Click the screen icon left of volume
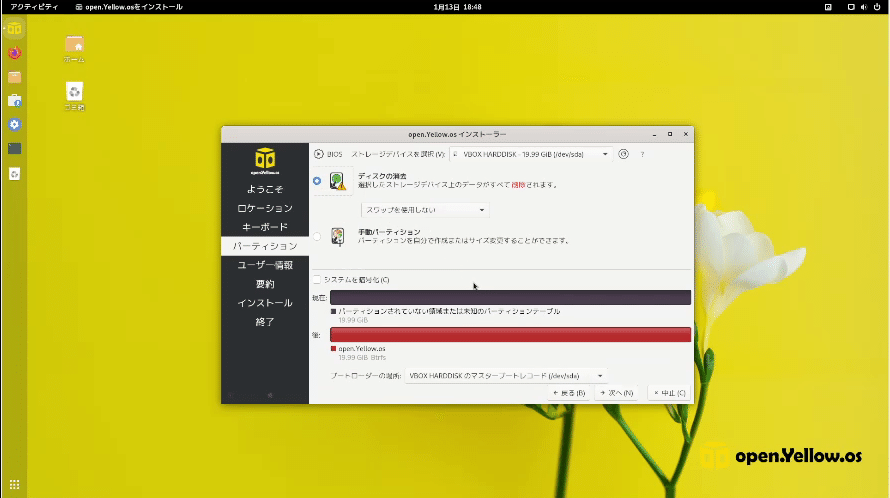The width and height of the screenshot is (890, 498). [851, 7]
